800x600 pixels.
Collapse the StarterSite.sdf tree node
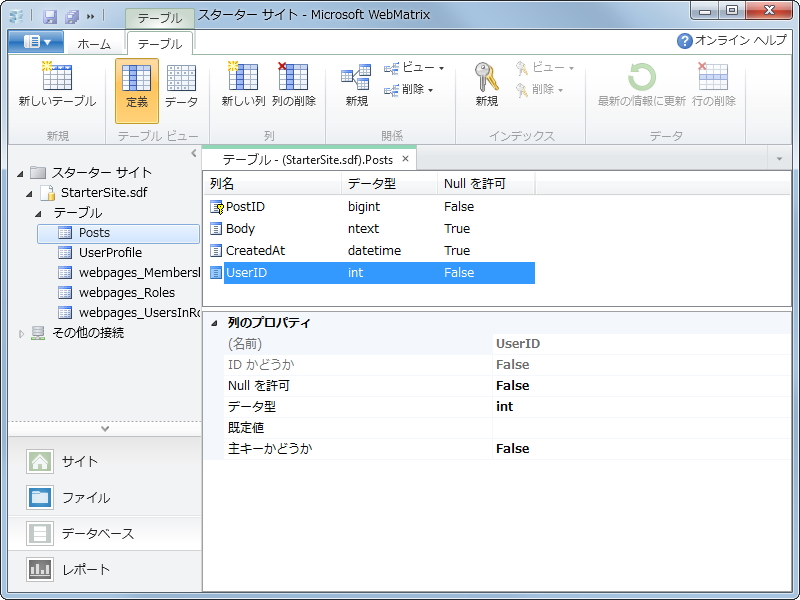(x=30, y=194)
